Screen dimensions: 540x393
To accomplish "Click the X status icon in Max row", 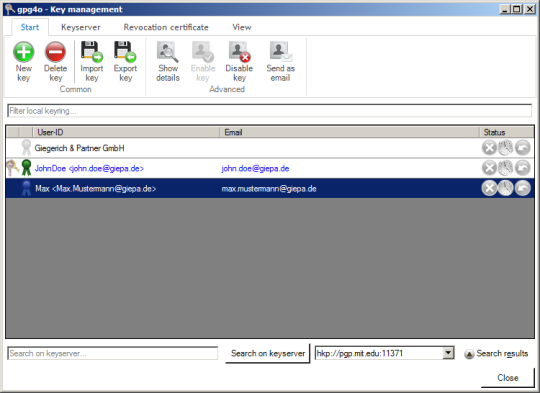I will [x=489, y=188].
